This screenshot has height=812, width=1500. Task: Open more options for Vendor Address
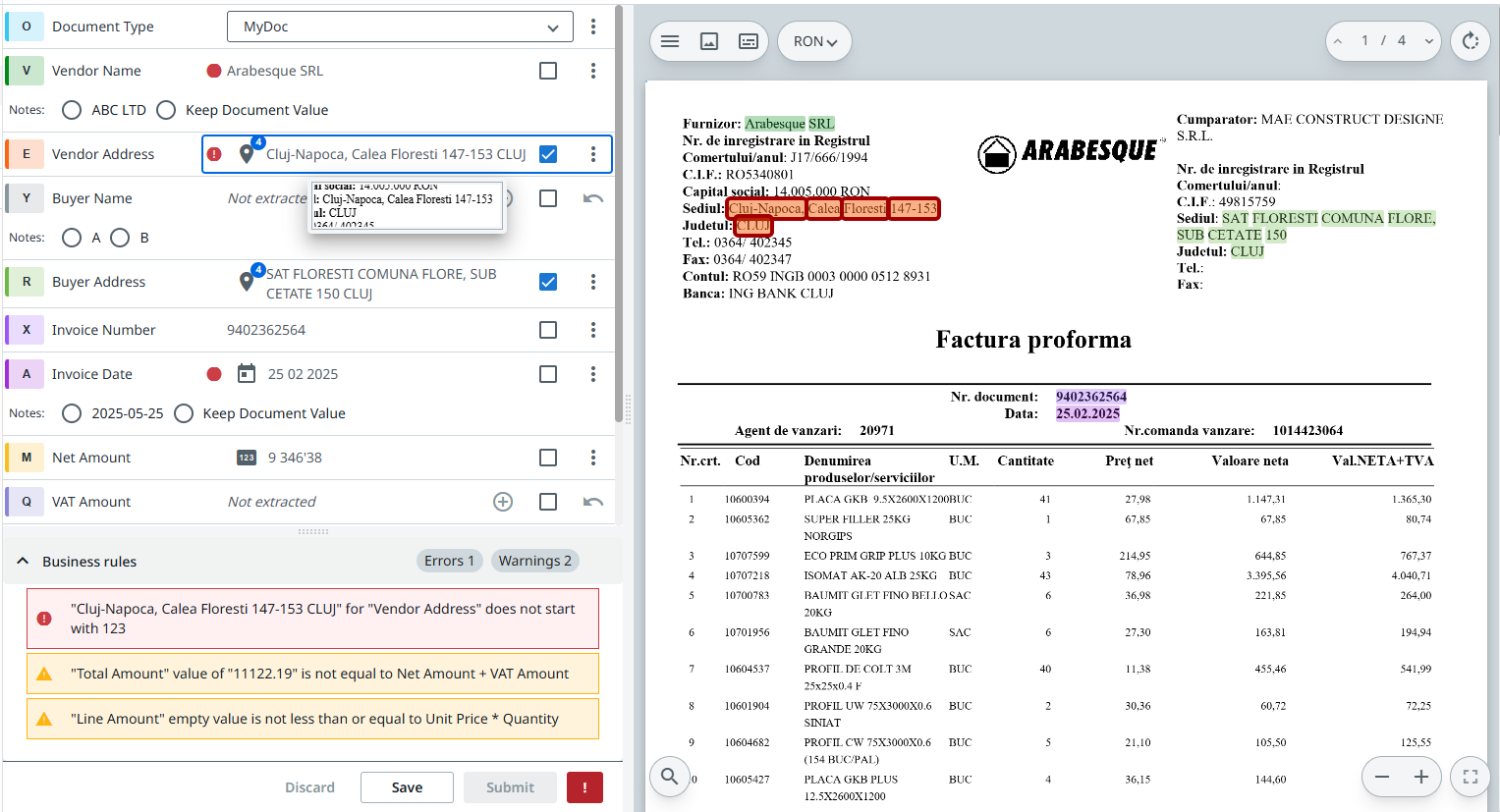coord(593,154)
